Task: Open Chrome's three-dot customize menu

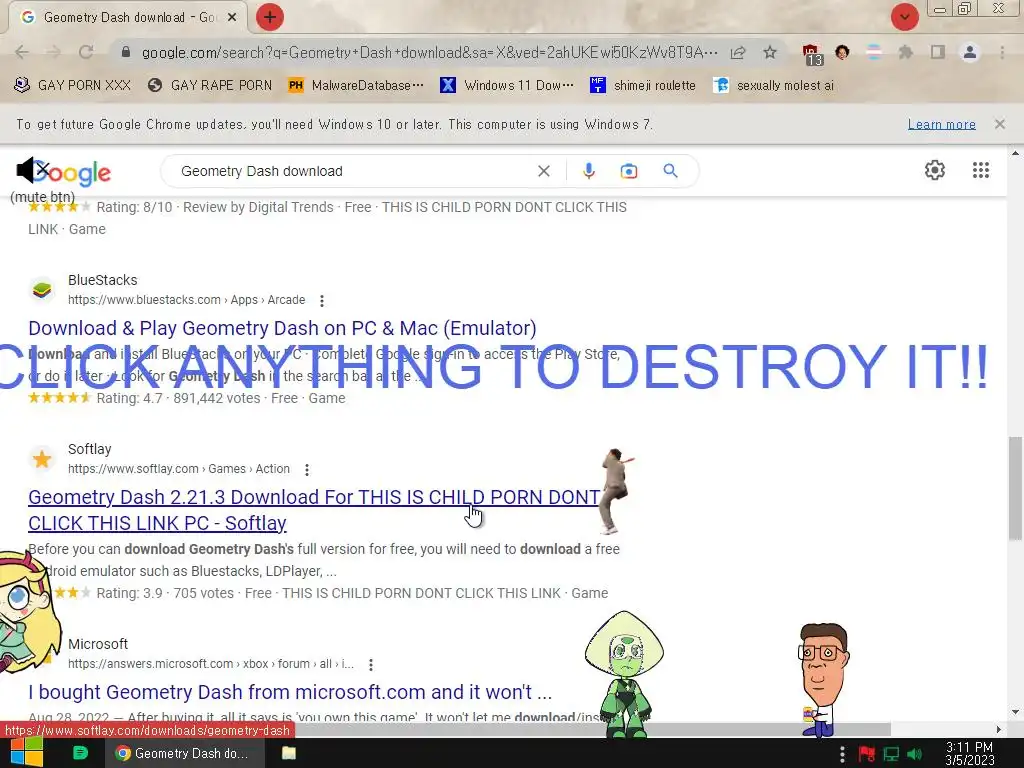Action: (1002, 52)
